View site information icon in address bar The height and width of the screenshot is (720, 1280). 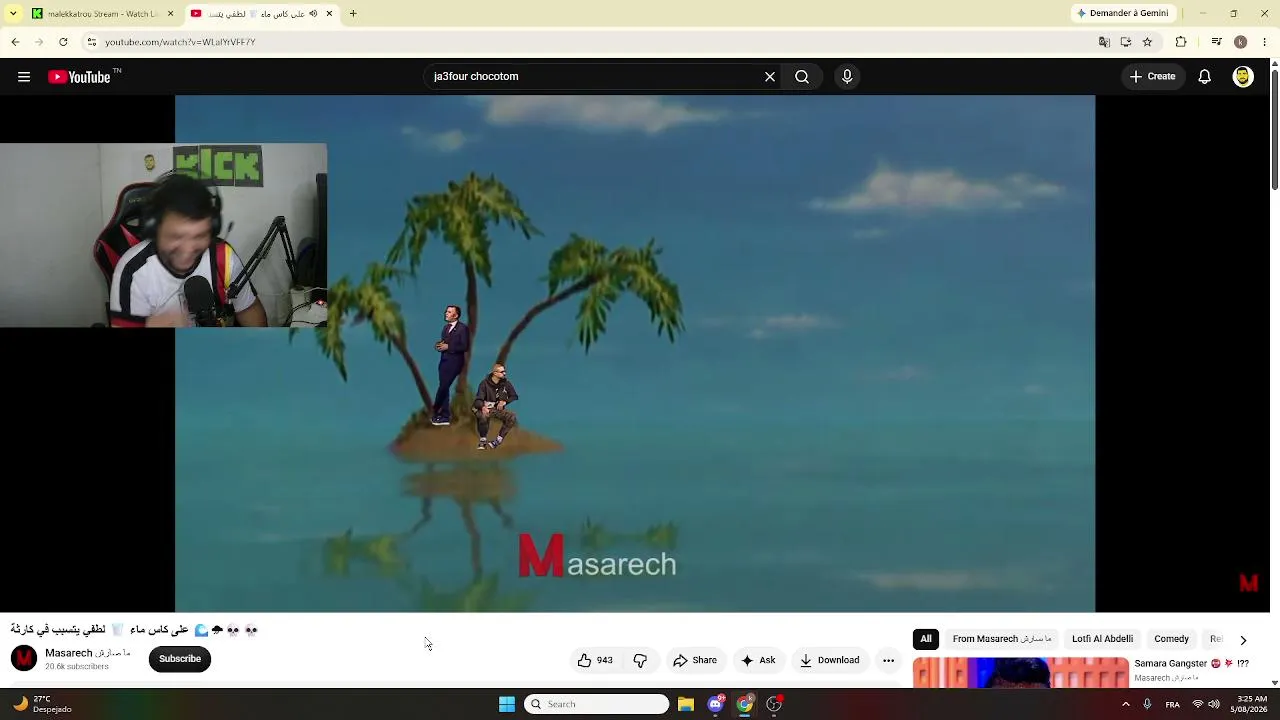pos(91,42)
